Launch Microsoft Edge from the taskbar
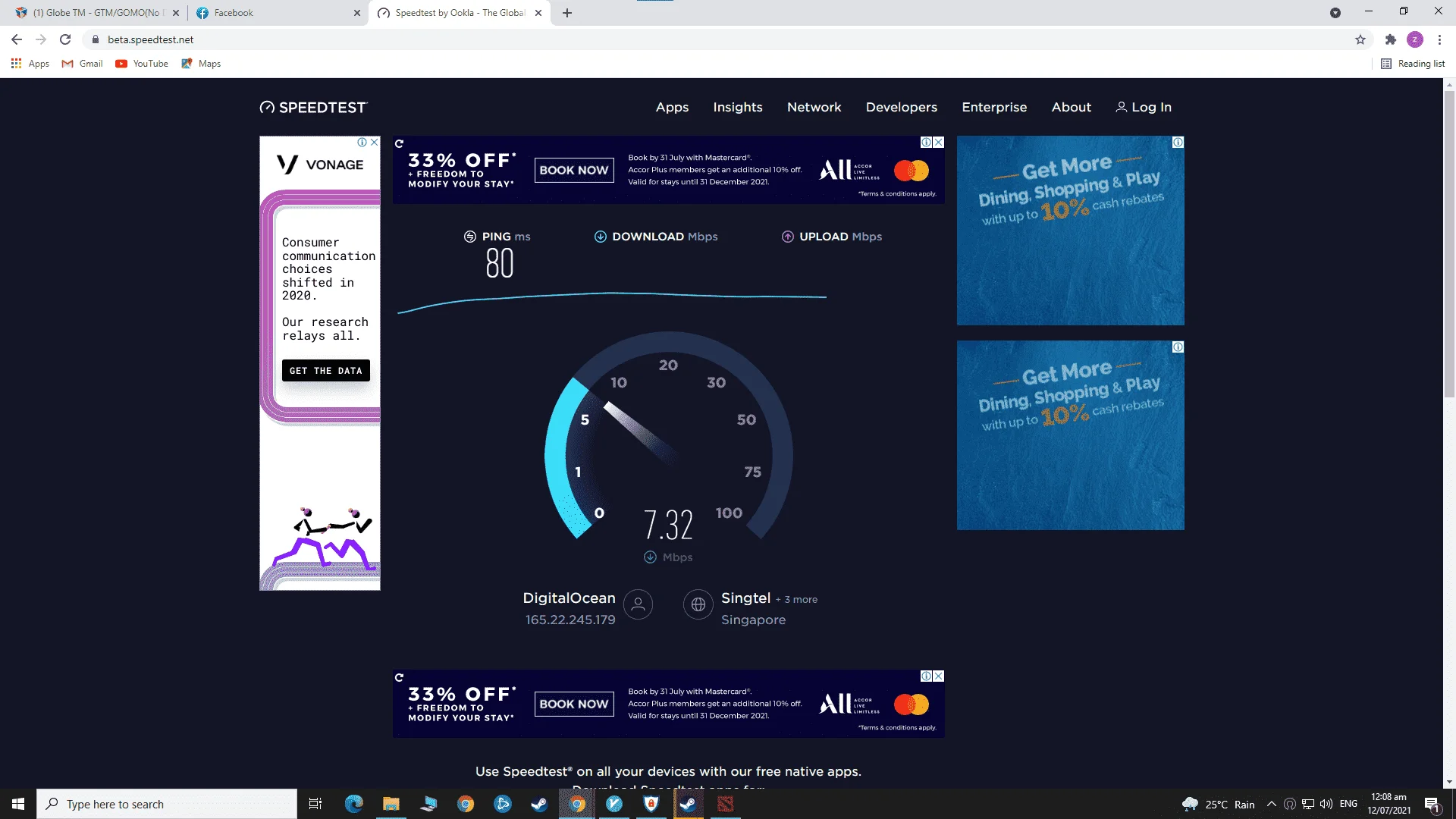 353,804
